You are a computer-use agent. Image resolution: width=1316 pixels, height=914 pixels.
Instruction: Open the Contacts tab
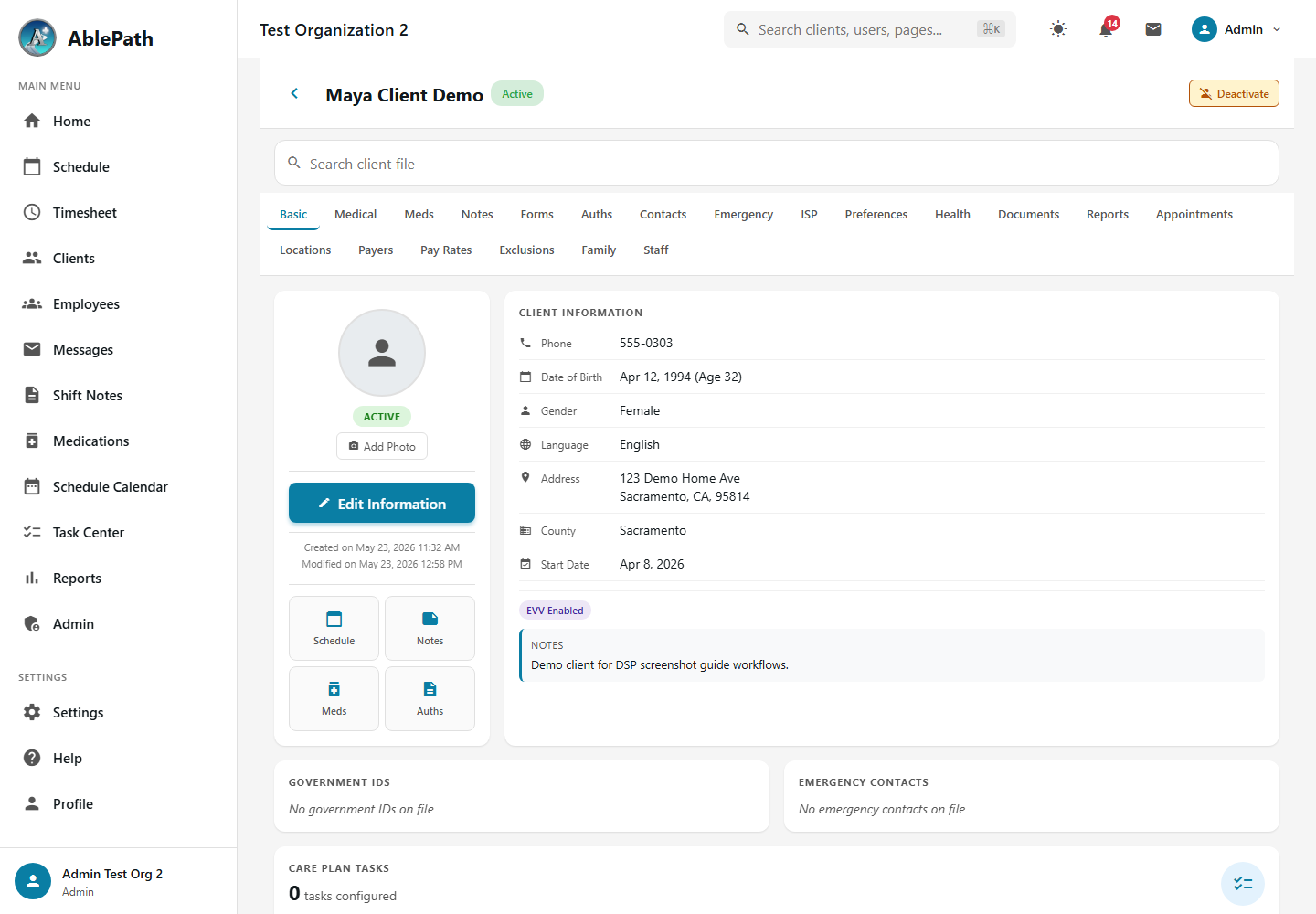[x=663, y=214]
